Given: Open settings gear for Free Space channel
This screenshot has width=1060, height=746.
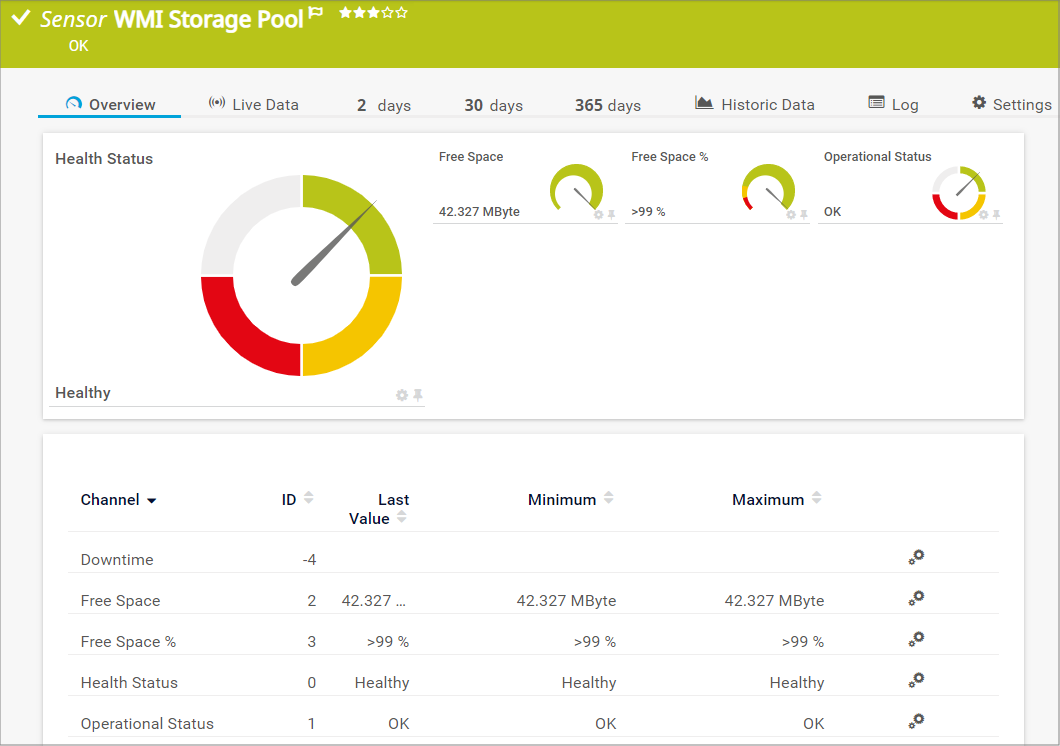Looking at the screenshot, I should 916,599.
